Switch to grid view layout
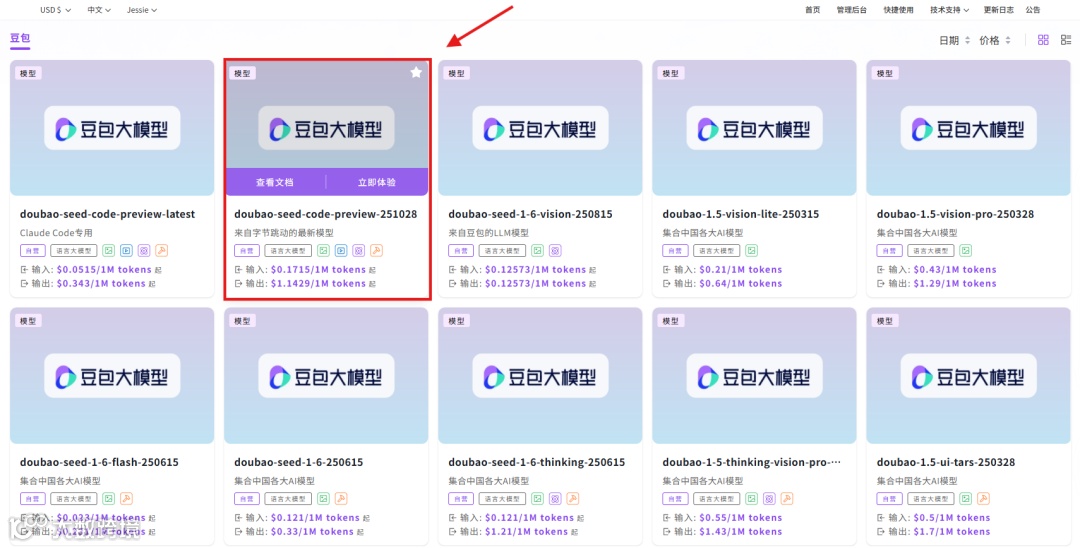This screenshot has height=548, width=1080. tap(1043, 40)
